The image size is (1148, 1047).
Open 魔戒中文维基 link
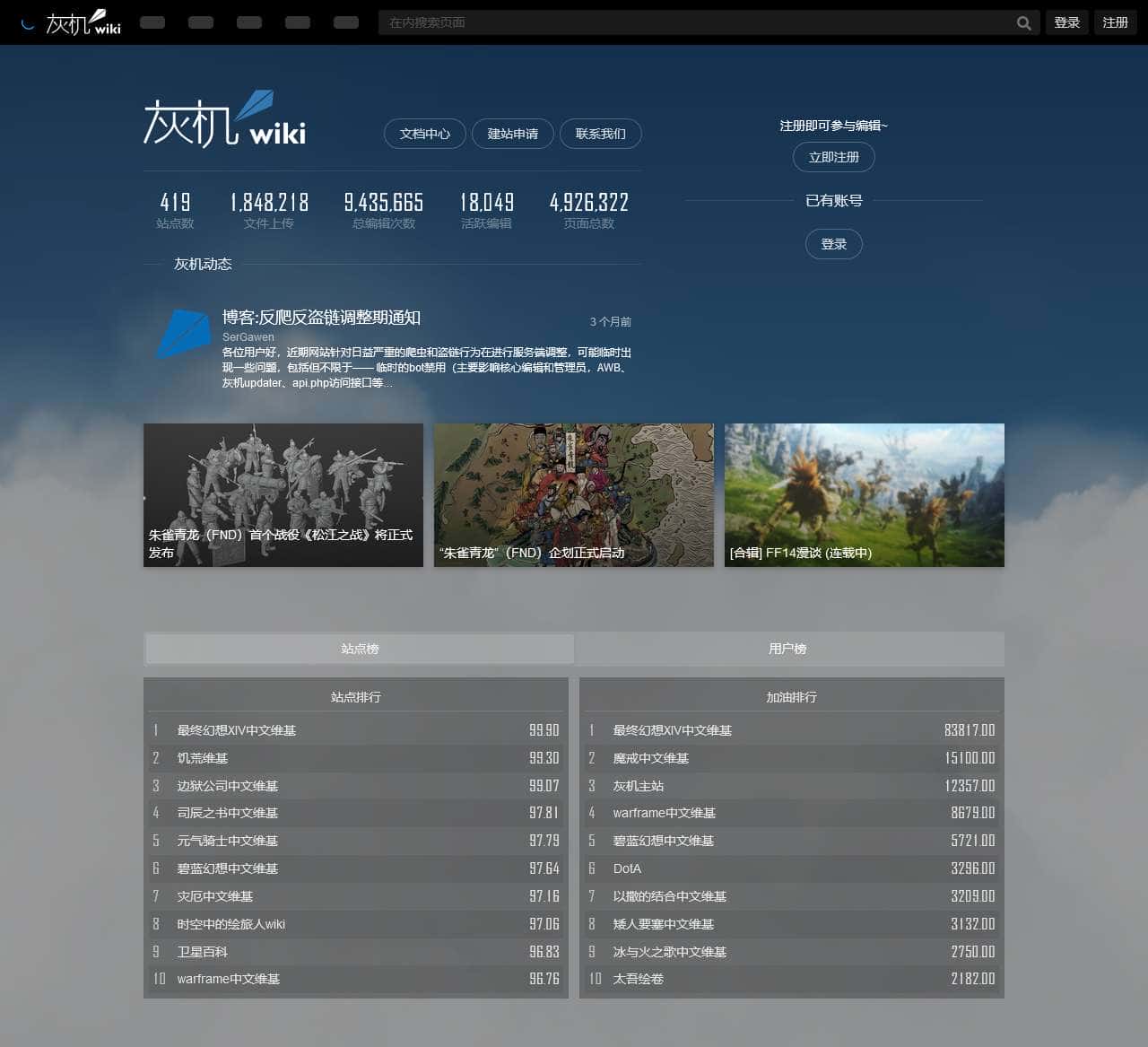650,758
